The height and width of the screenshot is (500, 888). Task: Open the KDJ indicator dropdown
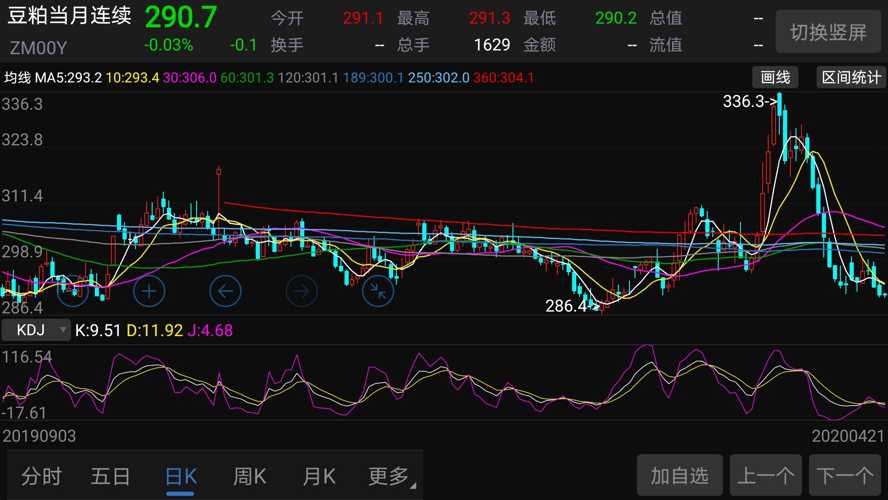36,330
